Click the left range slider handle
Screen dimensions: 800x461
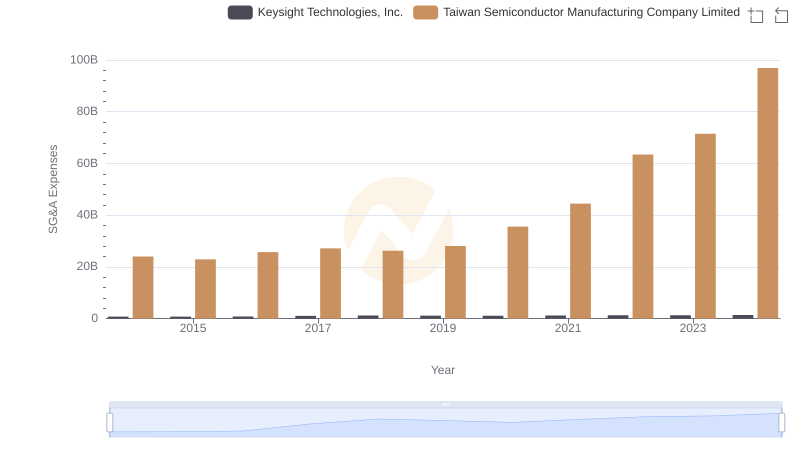(x=110, y=423)
